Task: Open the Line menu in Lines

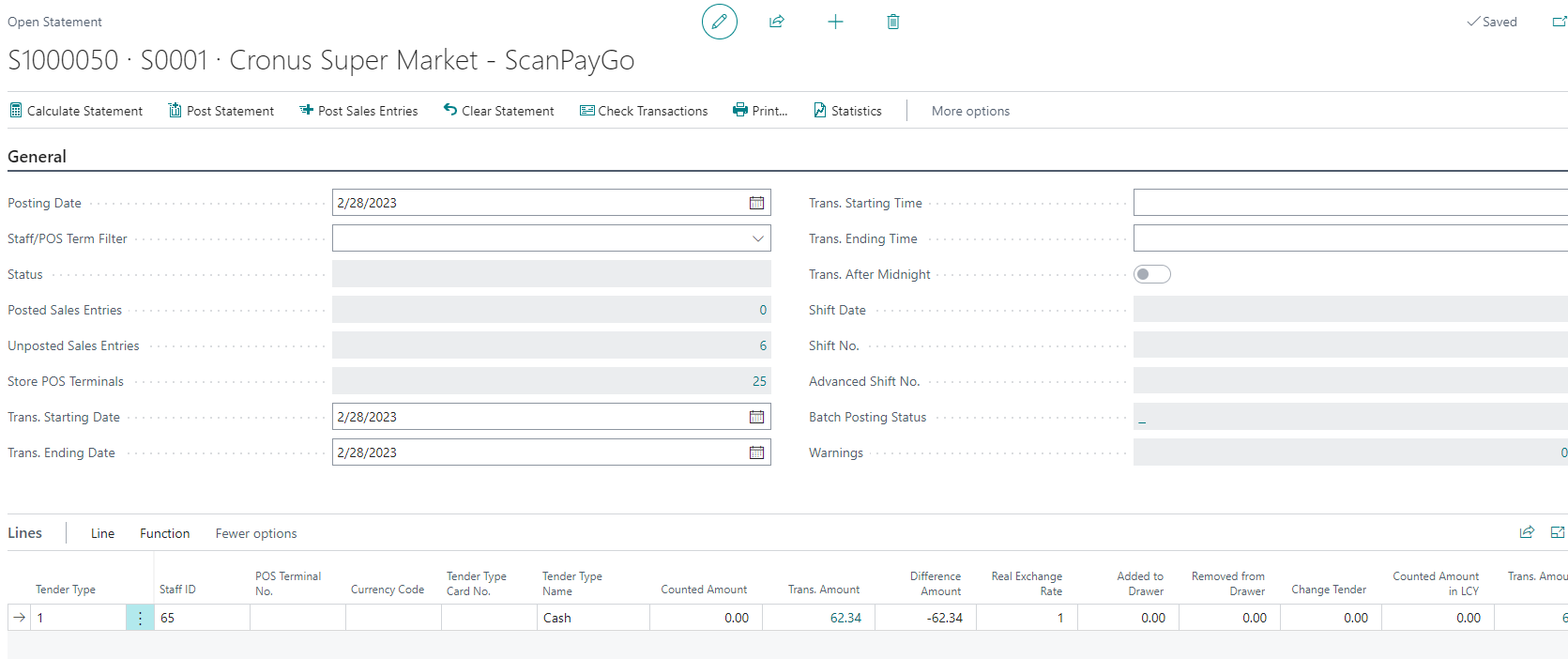Action: click(x=102, y=533)
